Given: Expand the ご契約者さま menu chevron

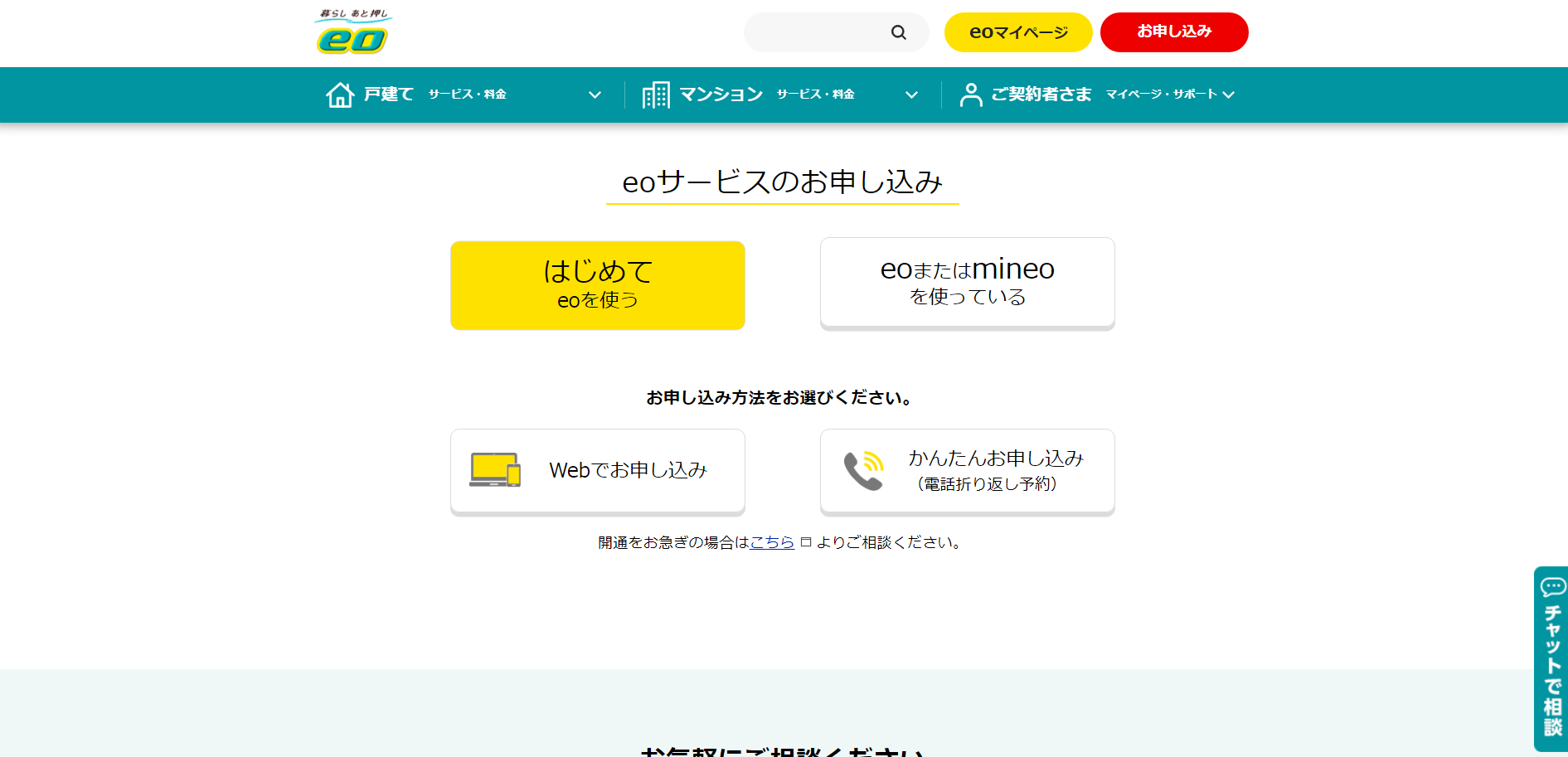Looking at the screenshot, I should (1228, 95).
